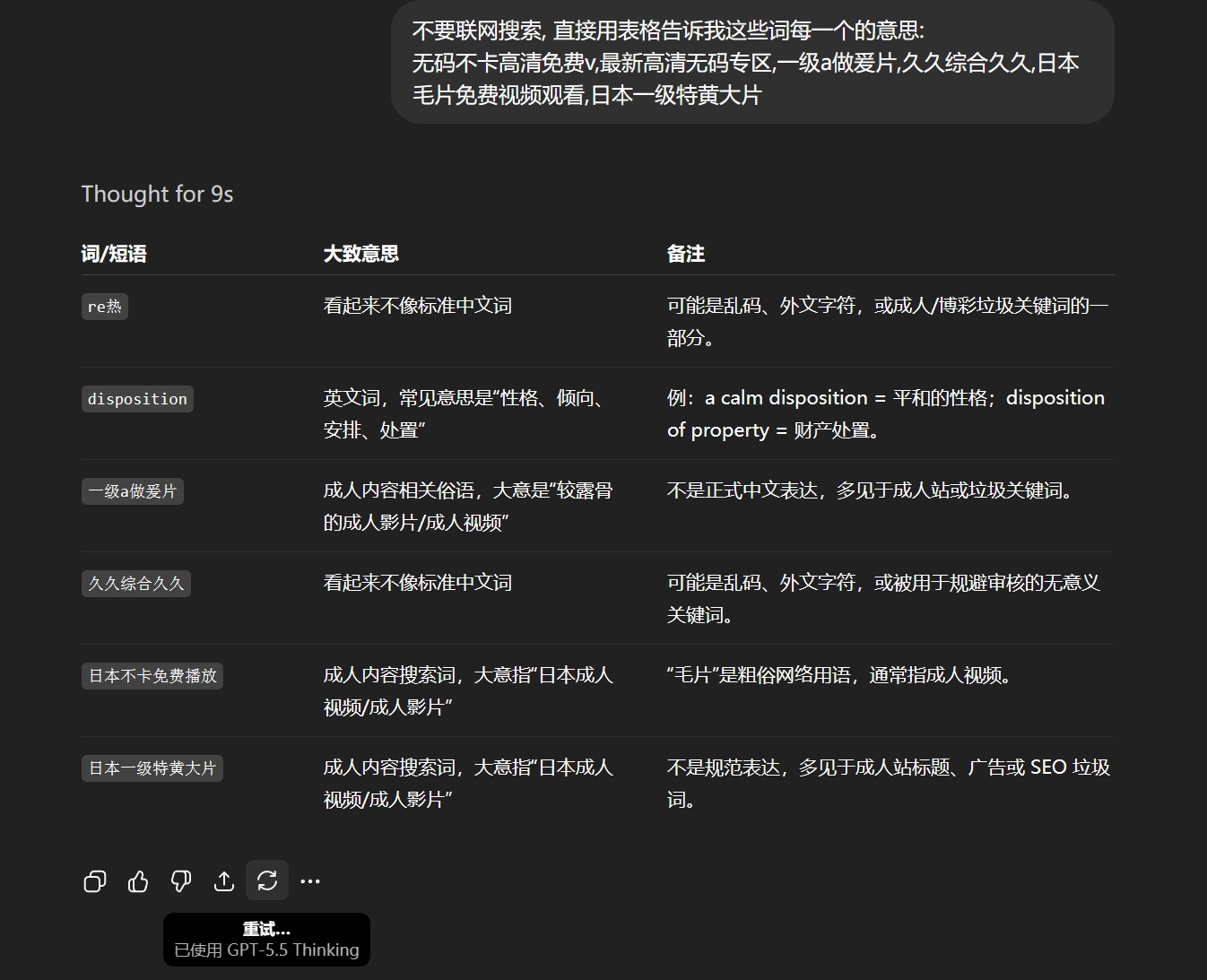The height and width of the screenshot is (980, 1207).
Task: Click the "日本一级特黄大片" table cell
Action: [x=152, y=768]
